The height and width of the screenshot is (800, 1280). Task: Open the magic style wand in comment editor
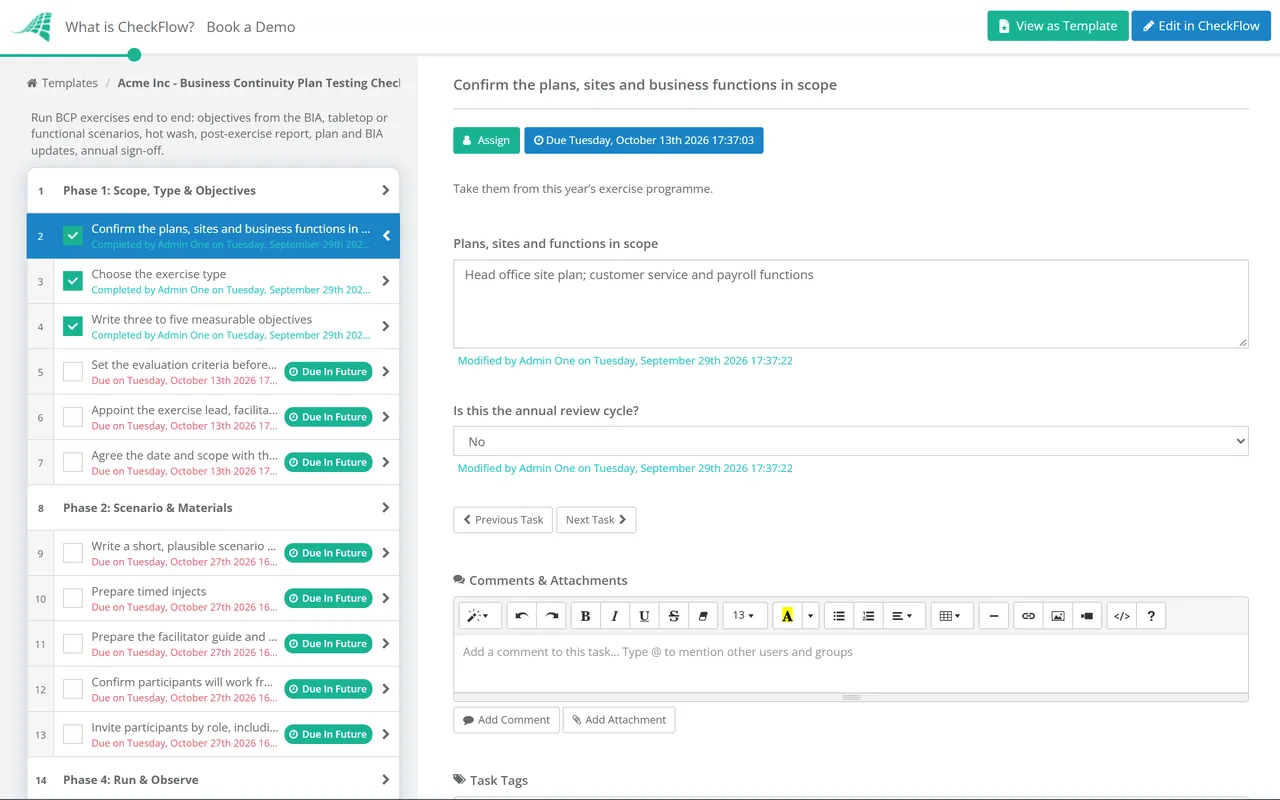[x=480, y=616]
